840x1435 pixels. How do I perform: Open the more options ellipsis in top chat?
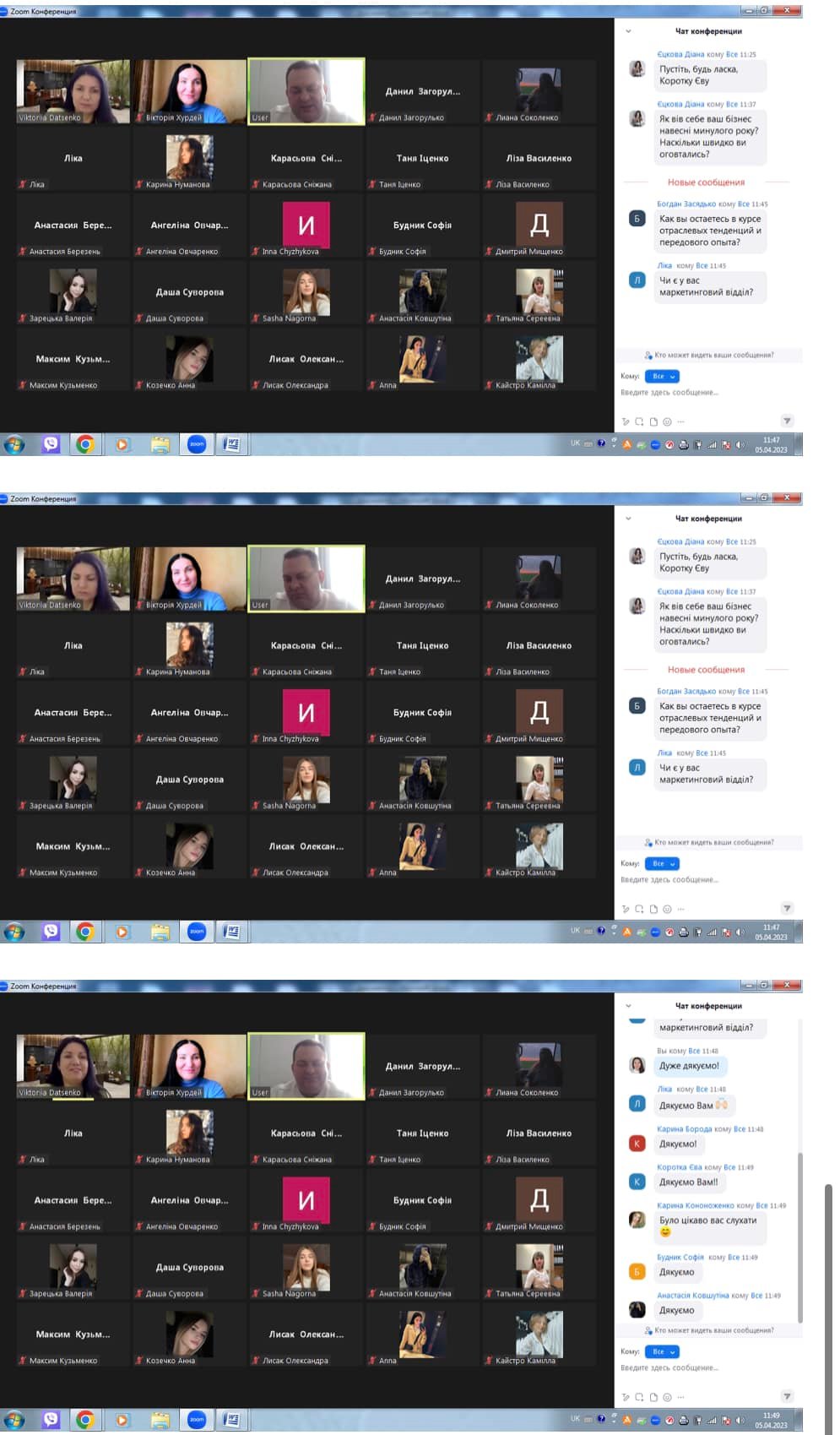[x=680, y=421]
